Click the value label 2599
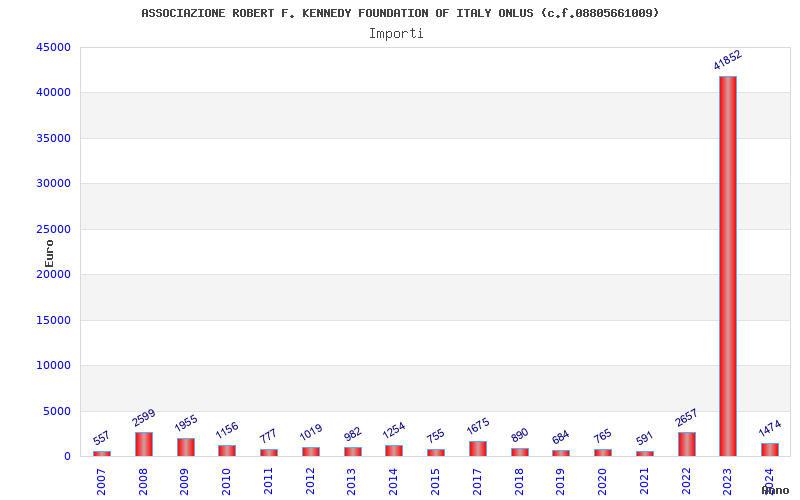 click(143, 418)
